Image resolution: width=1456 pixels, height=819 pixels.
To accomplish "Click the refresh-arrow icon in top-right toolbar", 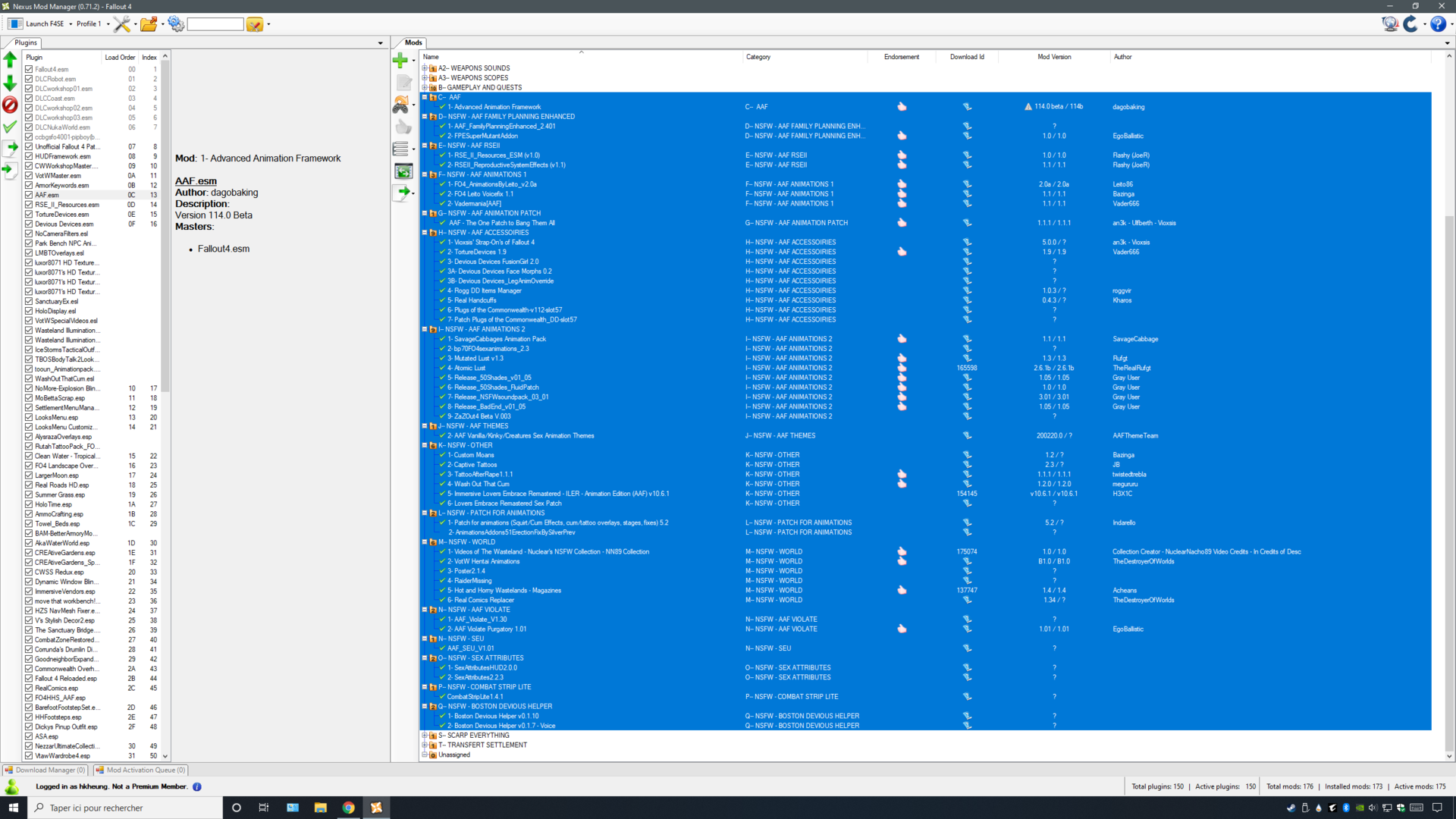I will click(1410, 24).
